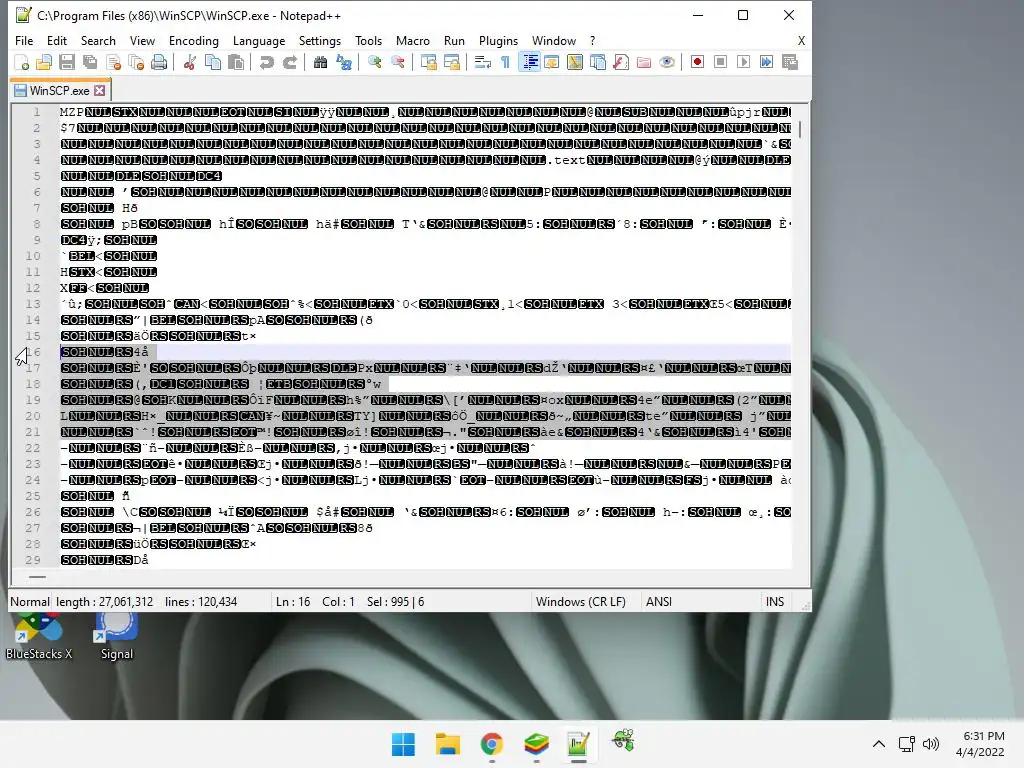Open Find with the binoculars icon
The image size is (1024, 768).
tap(320, 63)
